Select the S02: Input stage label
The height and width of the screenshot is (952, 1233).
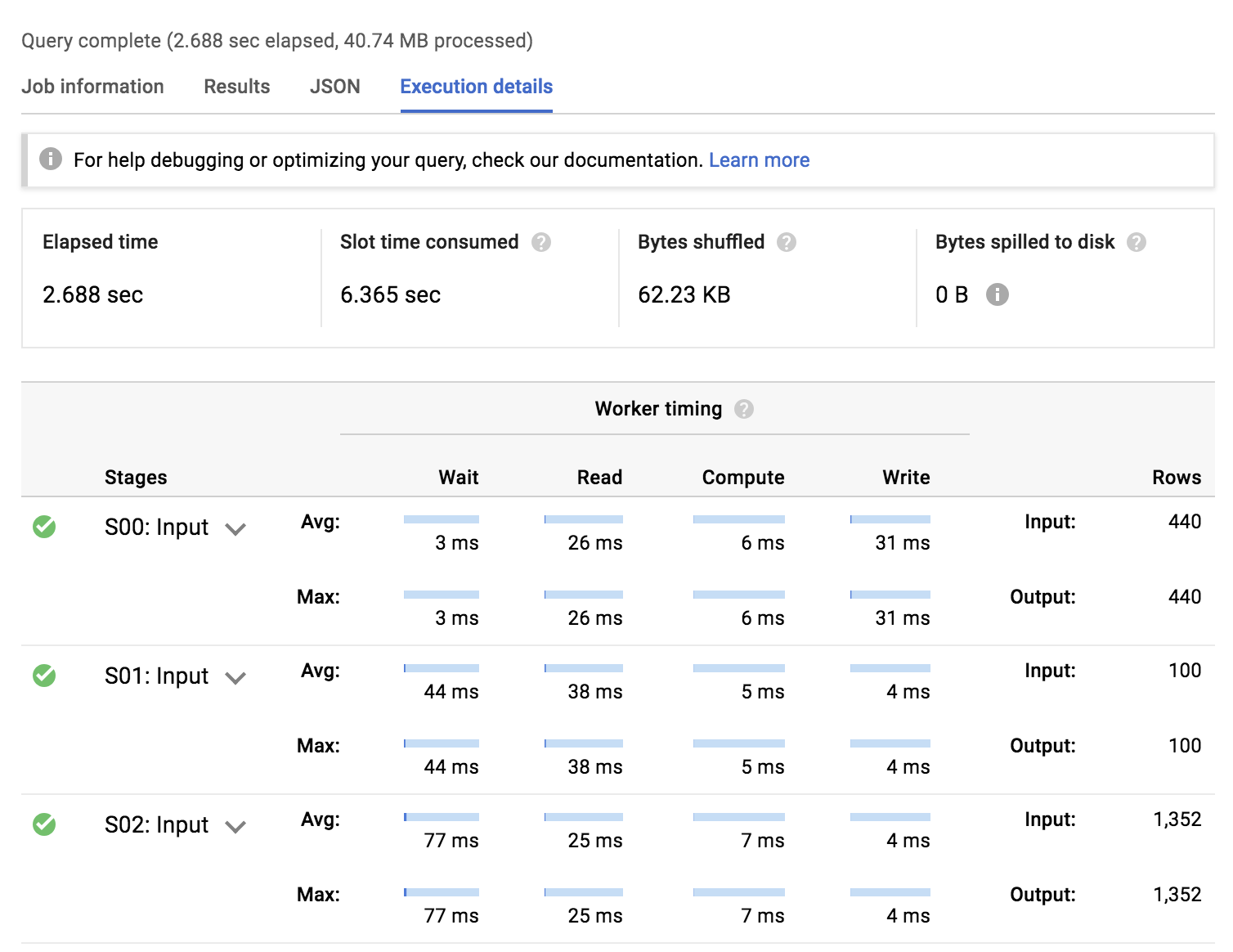157,825
